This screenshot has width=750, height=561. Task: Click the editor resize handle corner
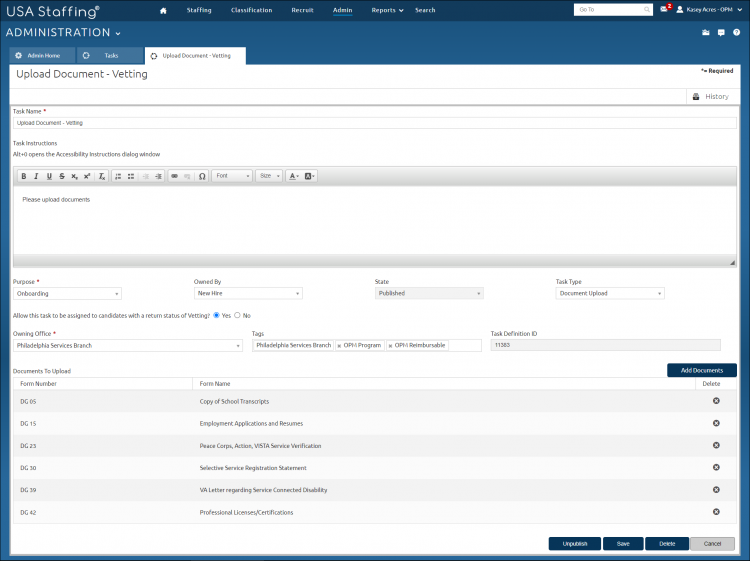732,263
